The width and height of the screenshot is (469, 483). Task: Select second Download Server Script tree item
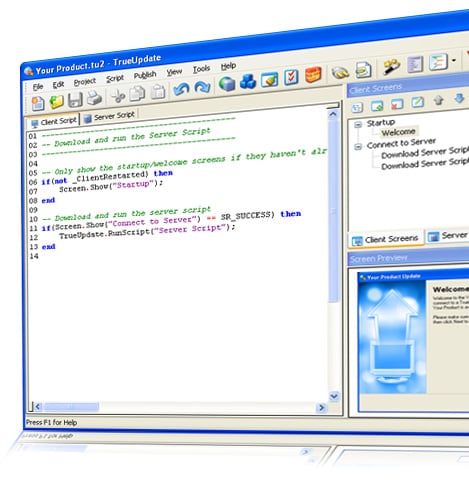425,163
